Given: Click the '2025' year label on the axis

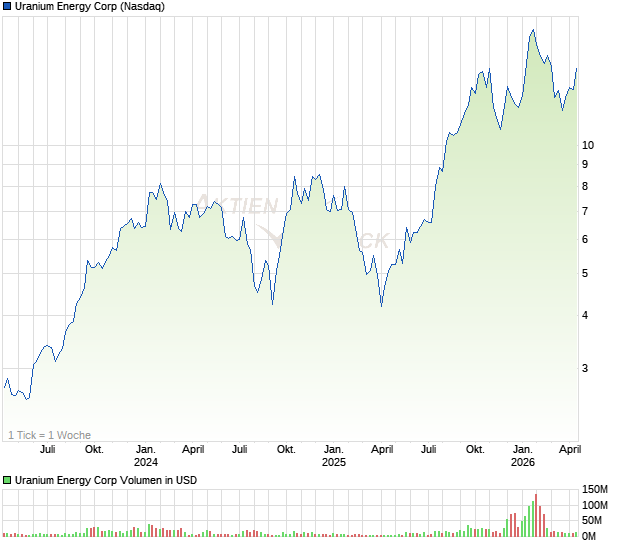Looking at the screenshot, I should (334, 462).
